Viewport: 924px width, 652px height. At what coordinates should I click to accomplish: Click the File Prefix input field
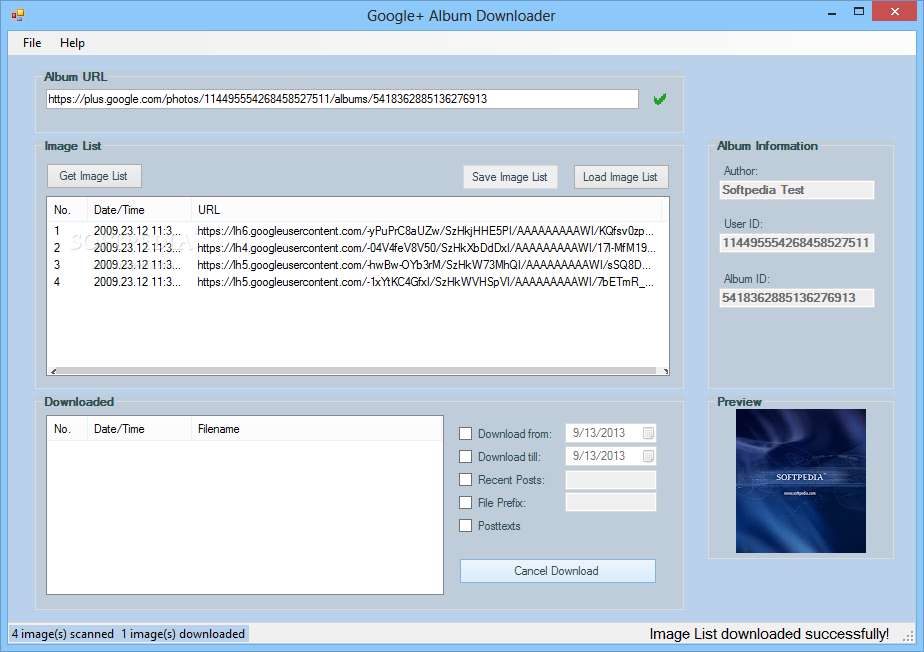(x=610, y=502)
